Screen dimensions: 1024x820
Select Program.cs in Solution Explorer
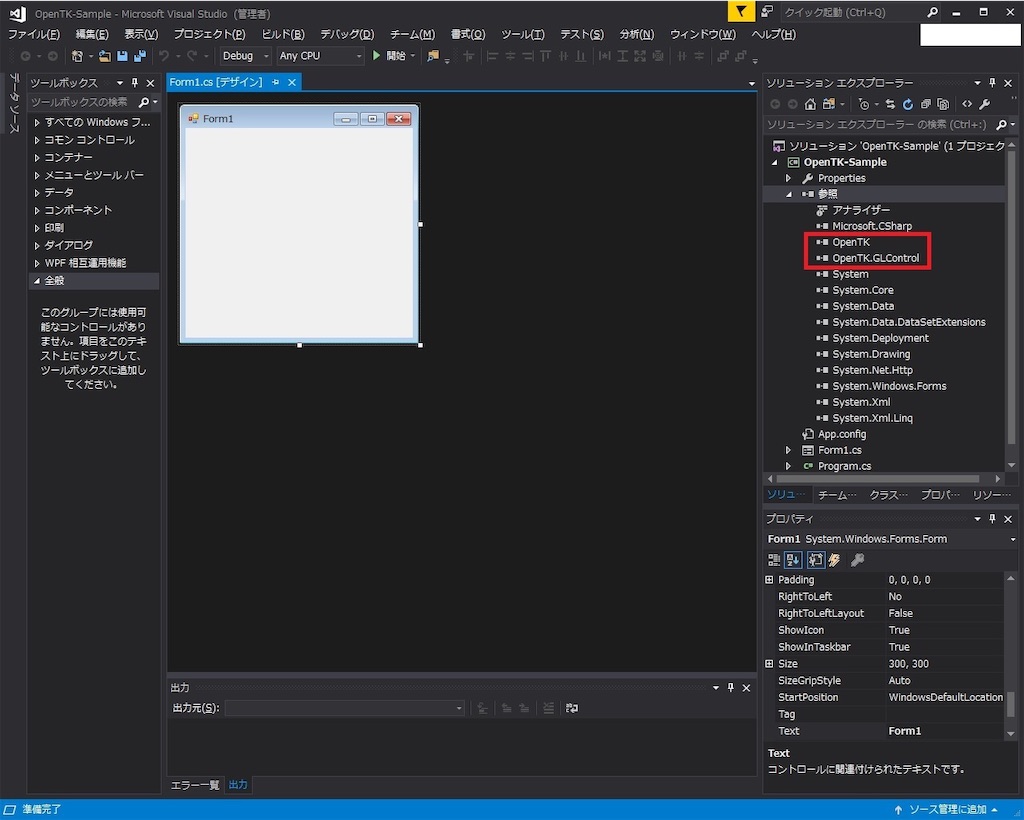844,466
